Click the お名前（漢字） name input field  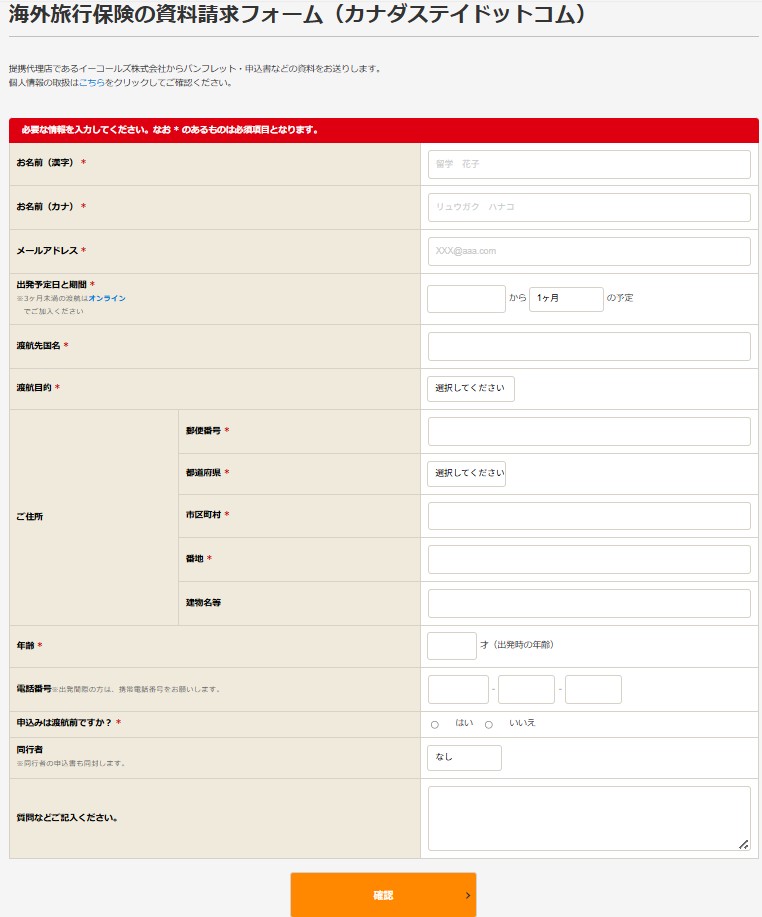589,164
